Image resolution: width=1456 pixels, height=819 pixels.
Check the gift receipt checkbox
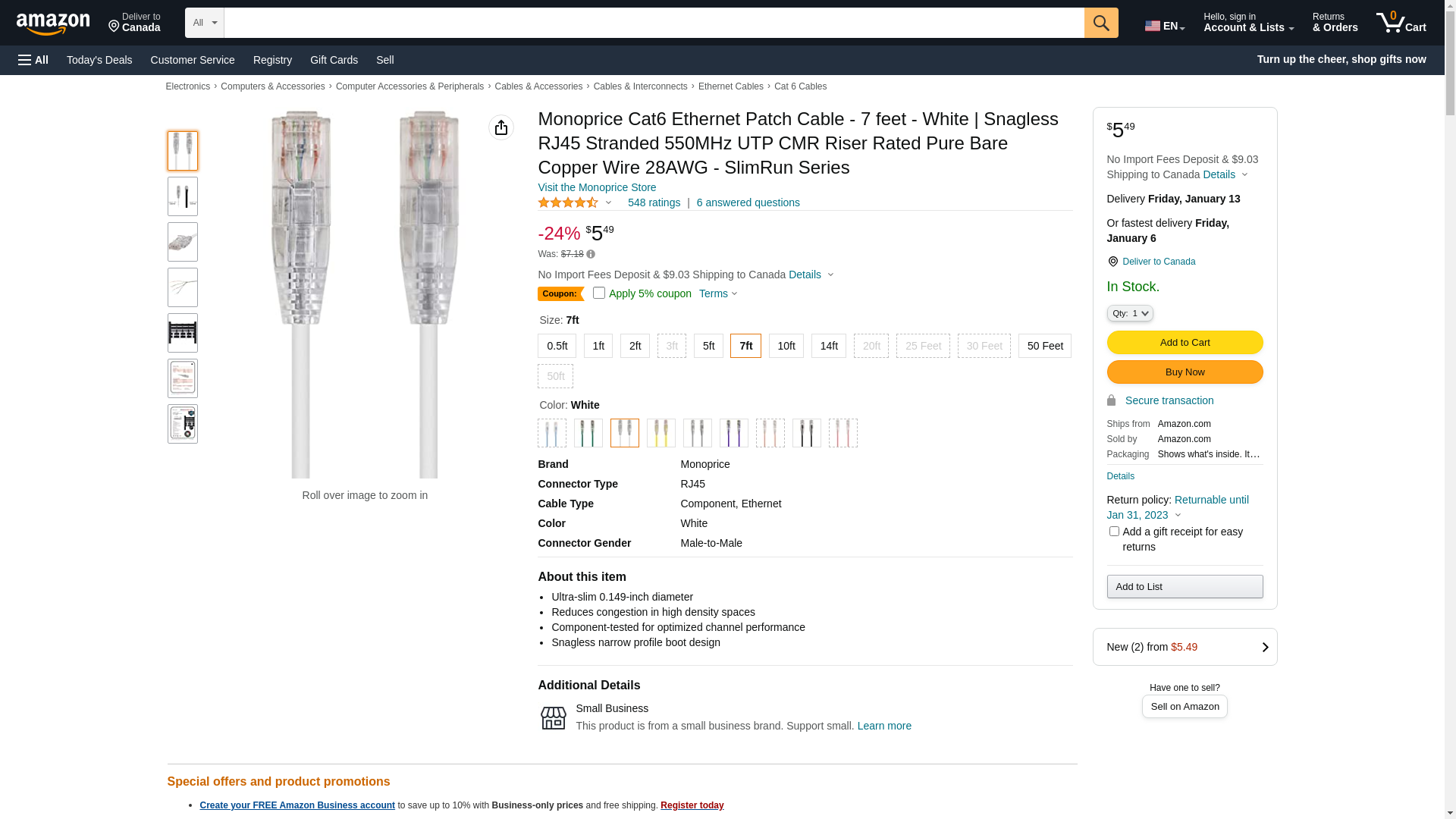click(1114, 532)
